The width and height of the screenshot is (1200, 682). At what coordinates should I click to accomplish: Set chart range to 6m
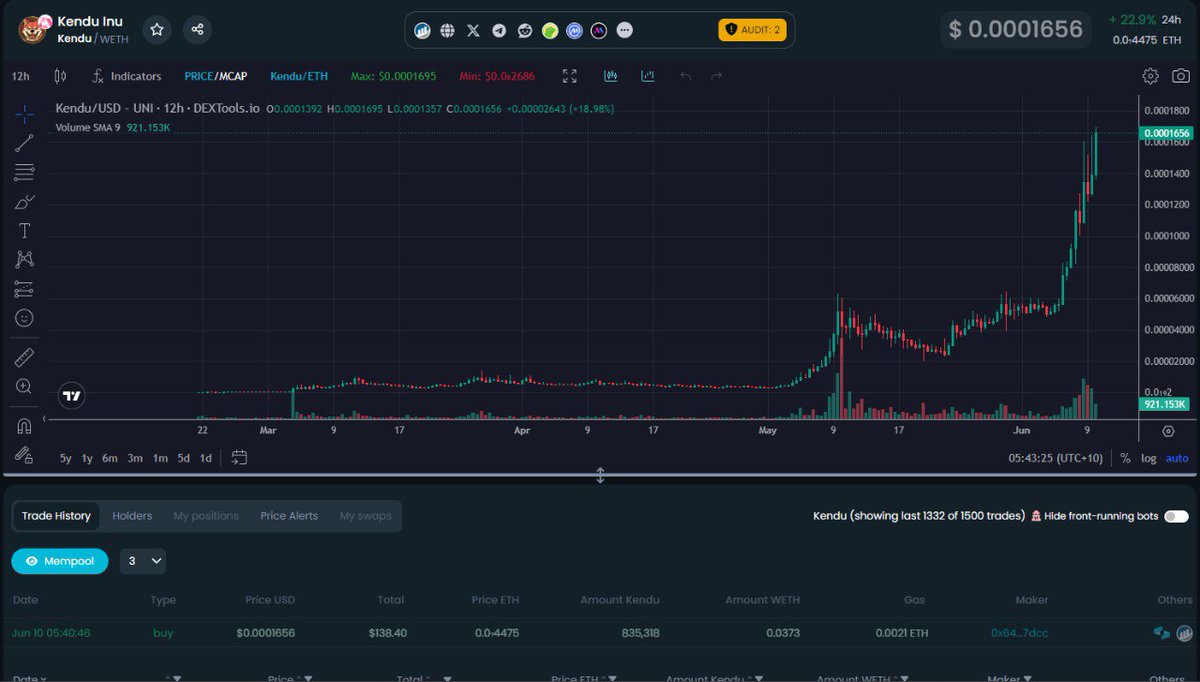click(x=110, y=458)
